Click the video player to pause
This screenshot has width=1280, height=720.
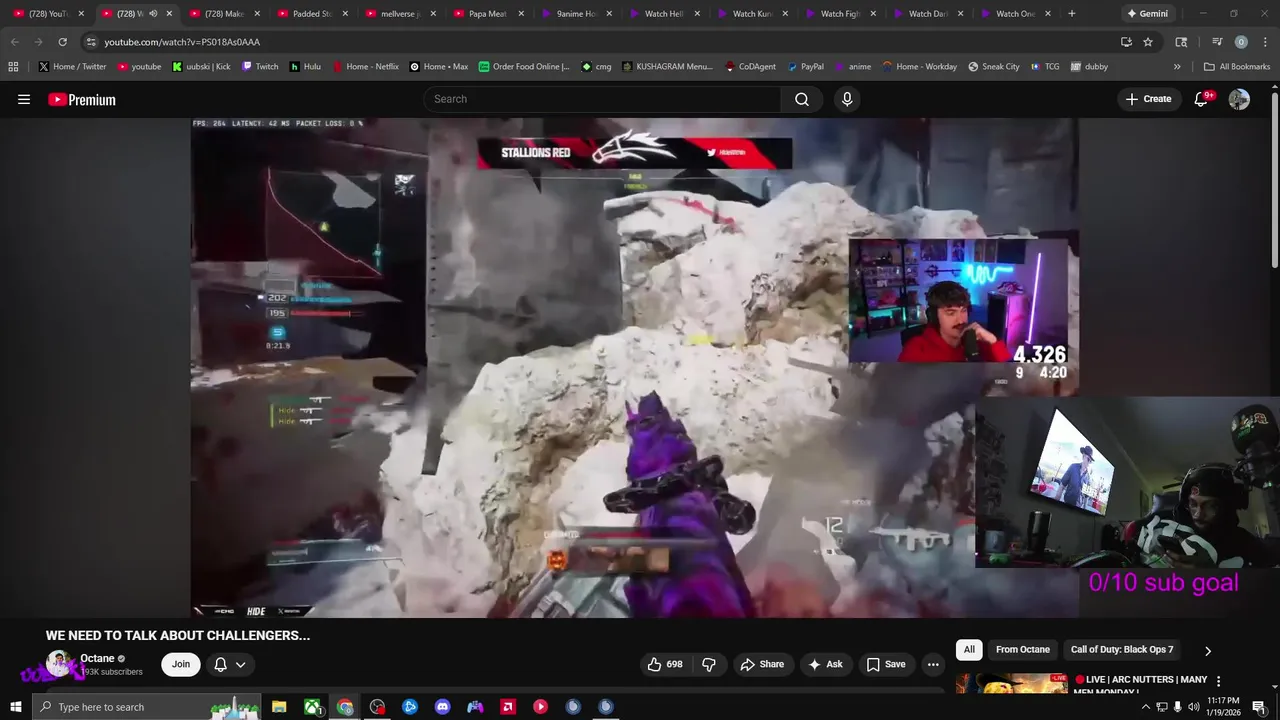point(634,368)
